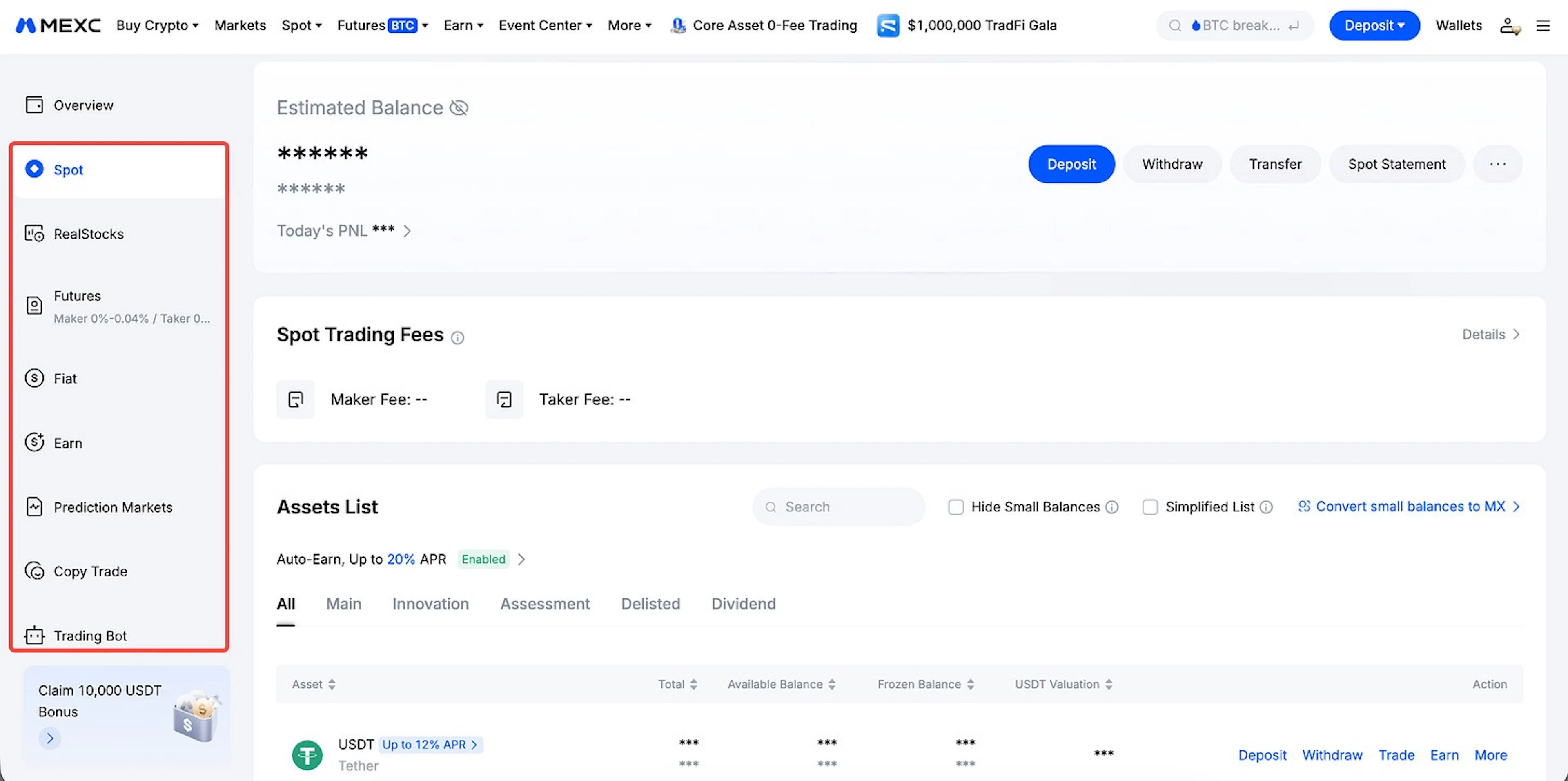This screenshot has height=781, width=1568.
Task: Click the Taker Fee icon
Action: [x=504, y=399]
